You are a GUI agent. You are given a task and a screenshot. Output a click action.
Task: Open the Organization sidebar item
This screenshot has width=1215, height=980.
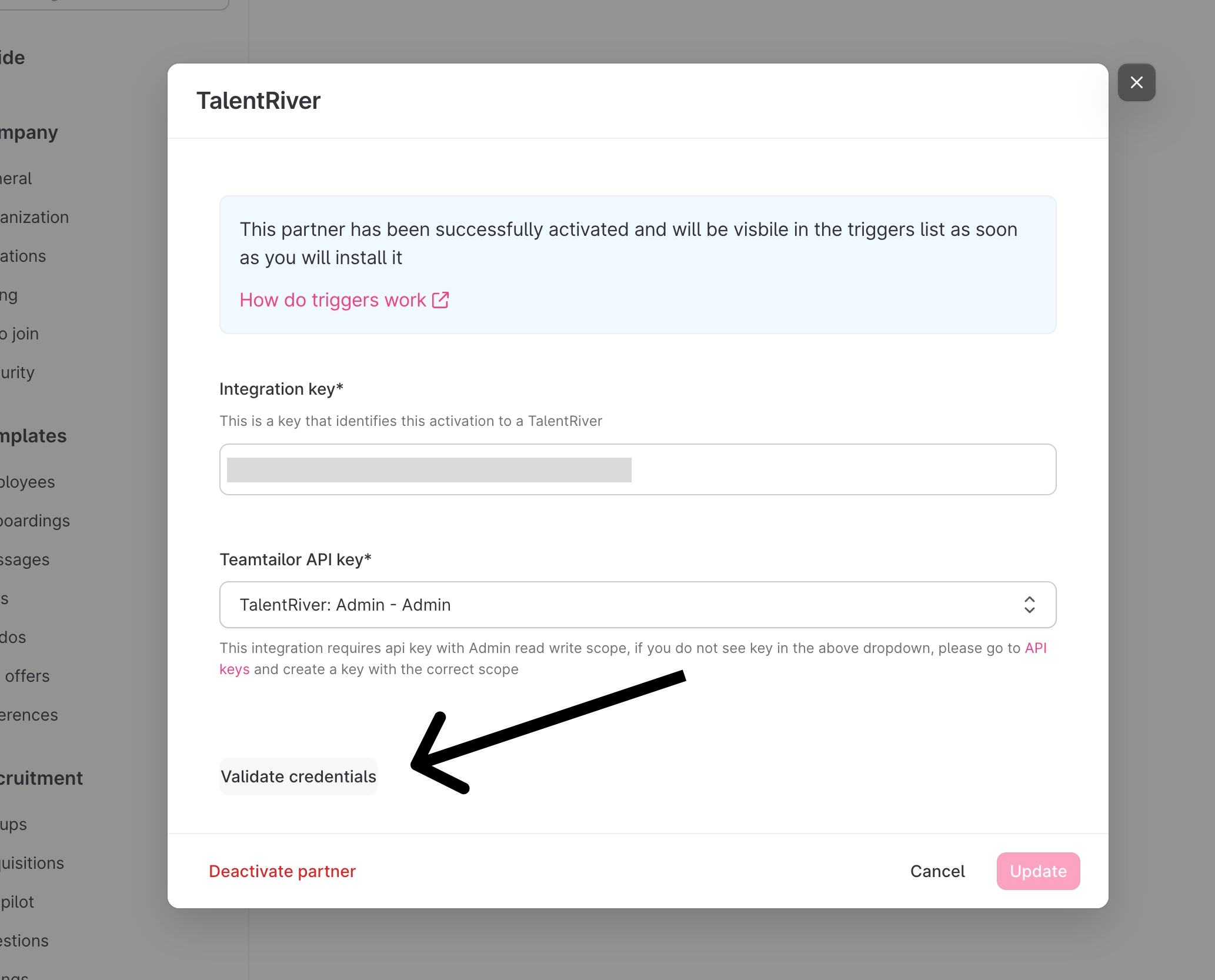pos(34,217)
